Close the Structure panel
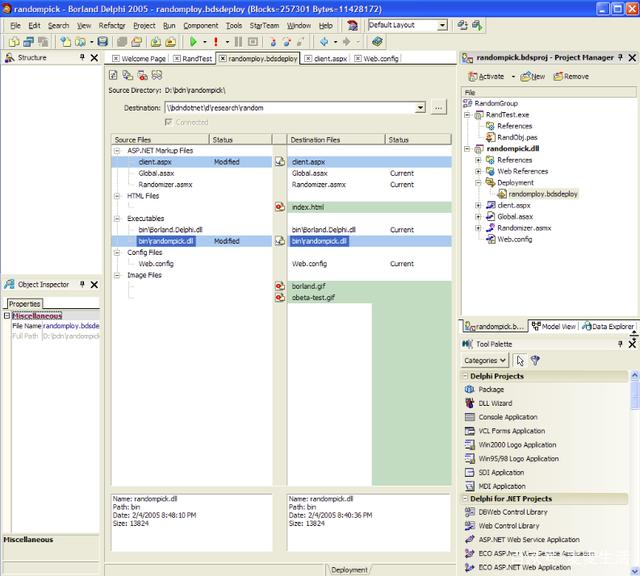640x576 pixels. 94,58
